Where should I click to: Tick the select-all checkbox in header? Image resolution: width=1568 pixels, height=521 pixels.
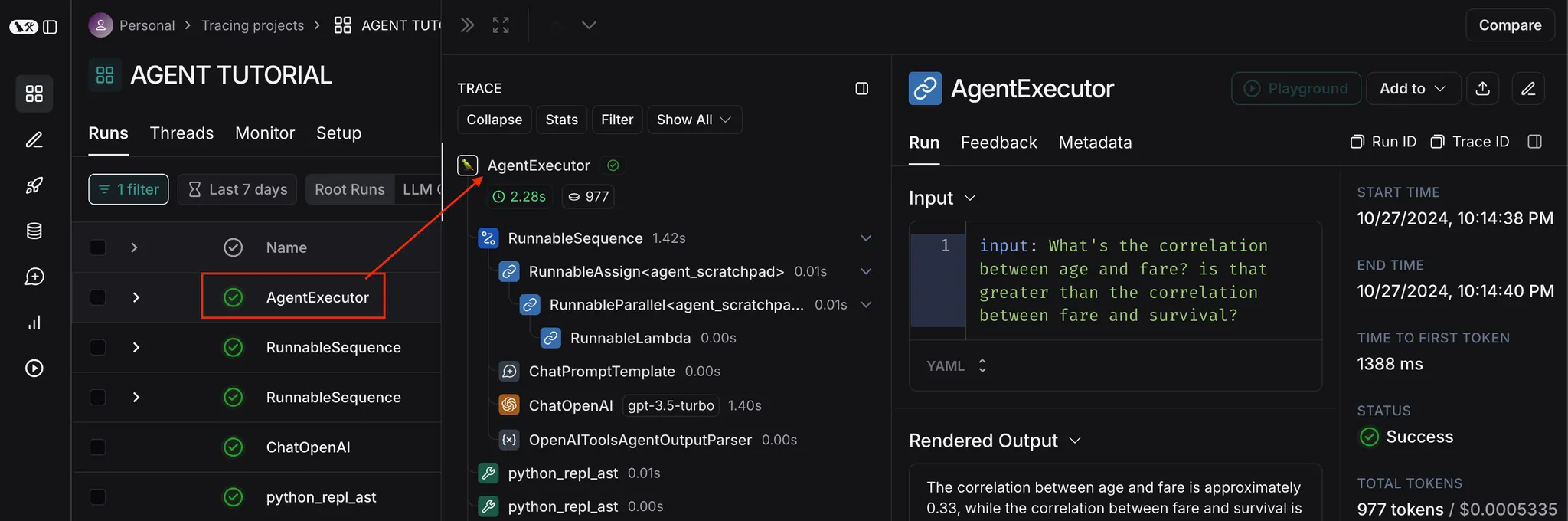(x=98, y=247)
